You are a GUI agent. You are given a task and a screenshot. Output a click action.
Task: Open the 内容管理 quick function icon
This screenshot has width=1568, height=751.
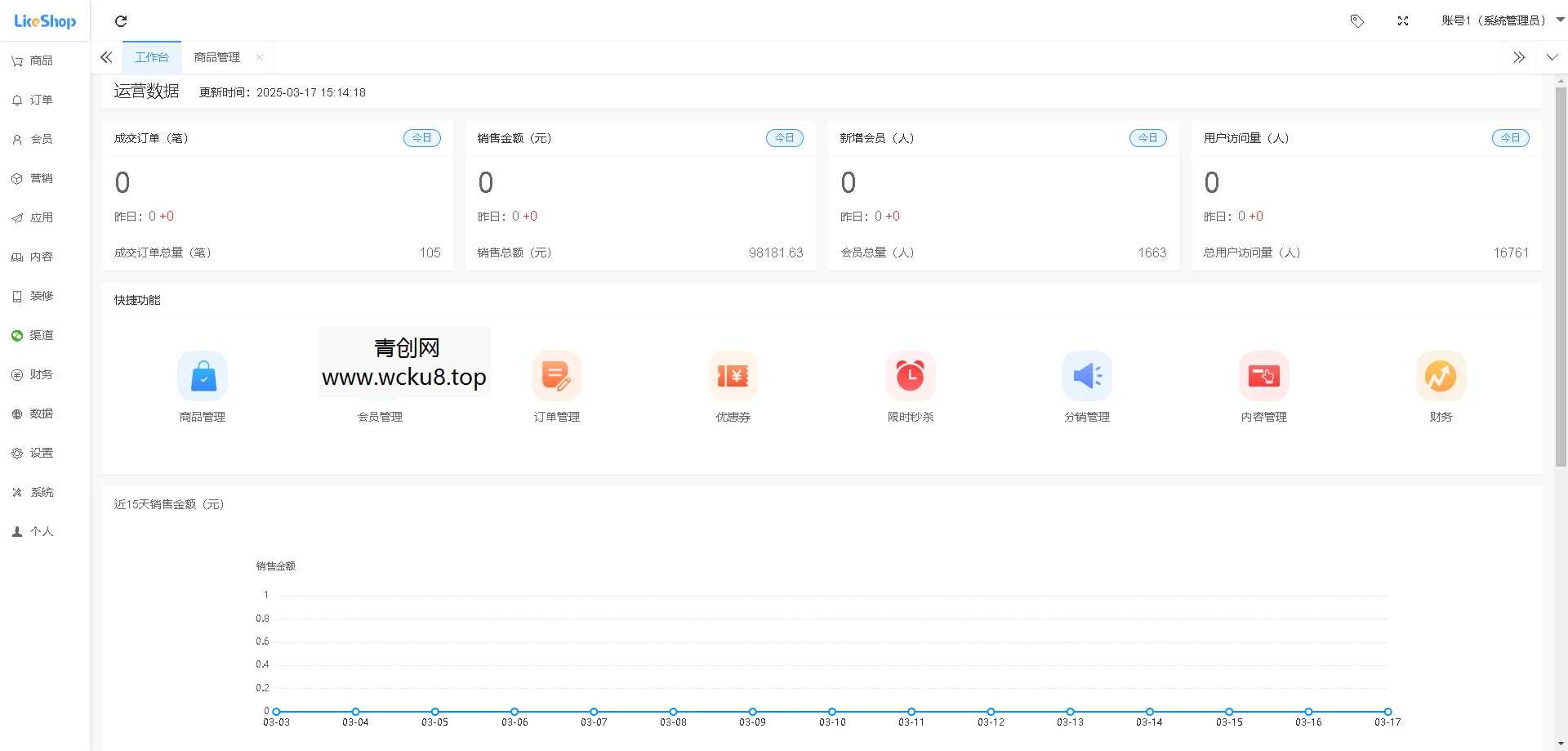click(1263, 376)
